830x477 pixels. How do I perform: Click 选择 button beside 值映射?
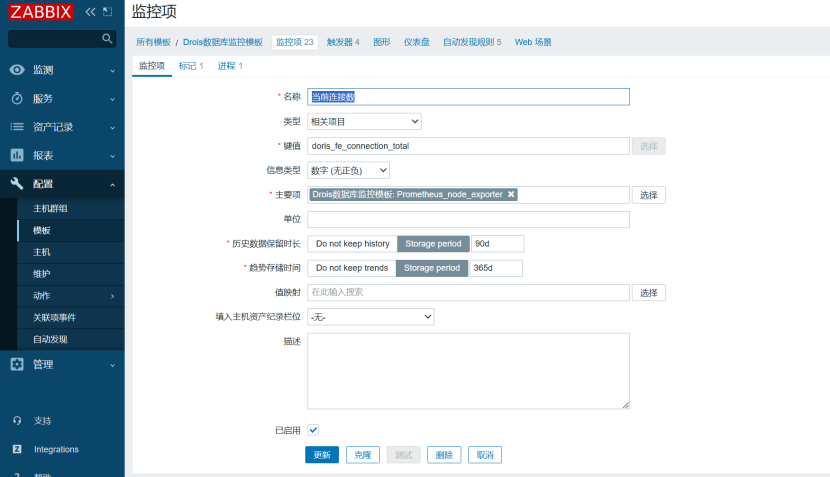[648, 293]
